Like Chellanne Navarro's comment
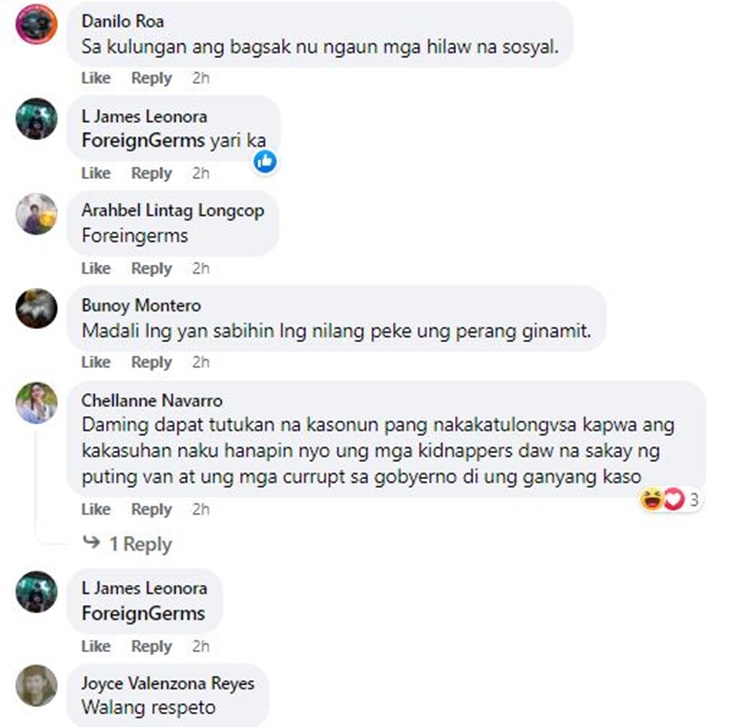This screenshot has width=750, height=727. 96,509
